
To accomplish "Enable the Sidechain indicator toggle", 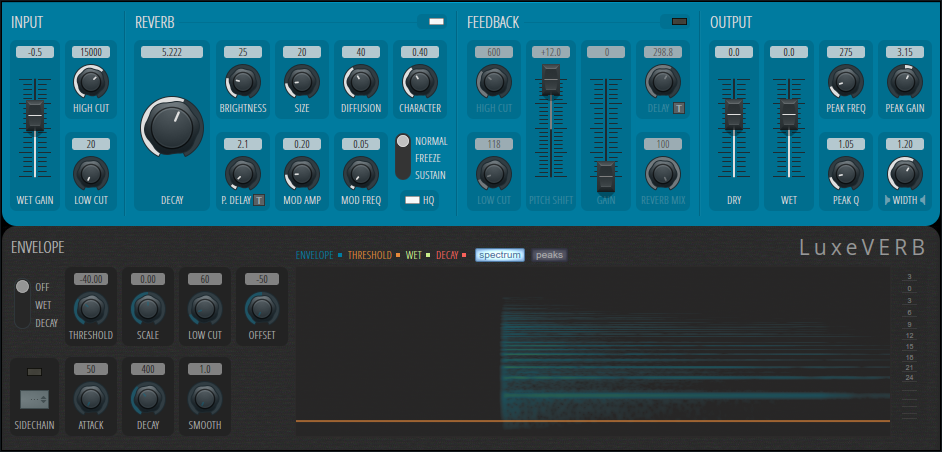I will click(34, 372).
